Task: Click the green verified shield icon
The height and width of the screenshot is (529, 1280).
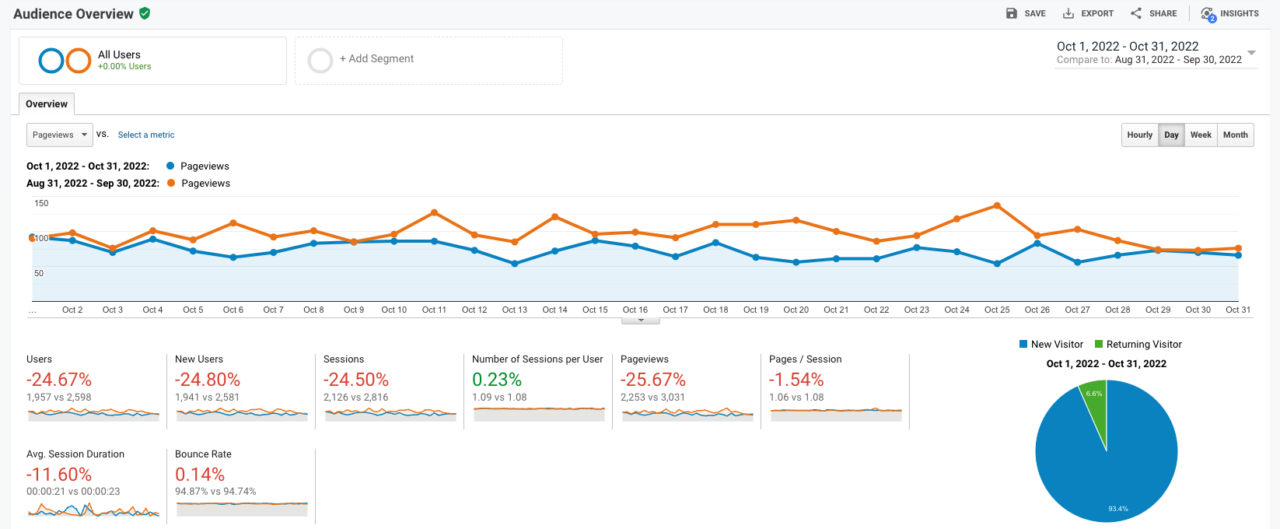Action: 145,13
